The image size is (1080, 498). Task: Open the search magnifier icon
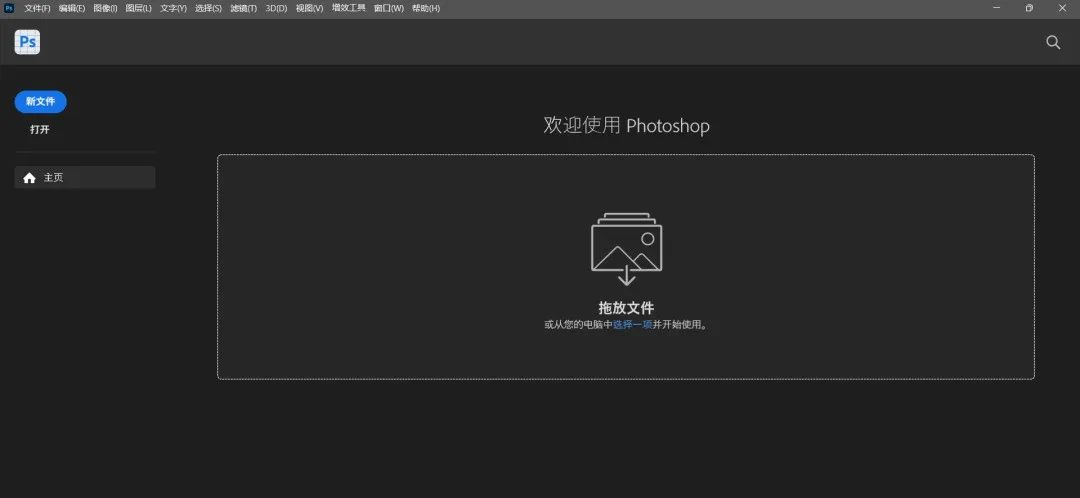[1053, 42]
